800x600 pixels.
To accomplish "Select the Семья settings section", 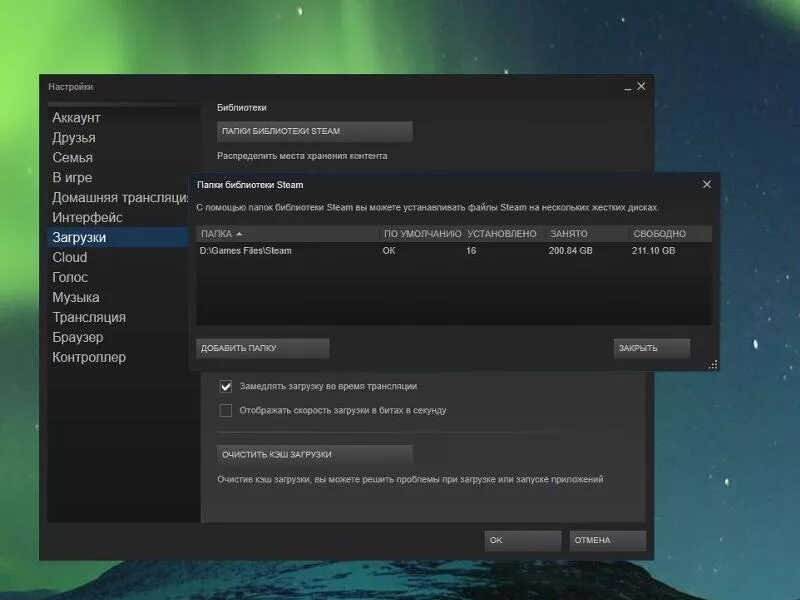I will click(x=72, y=157).
